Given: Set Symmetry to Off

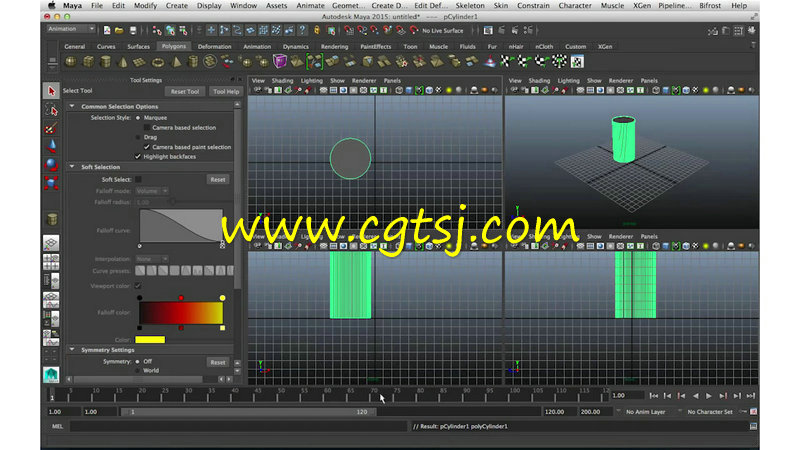Looking at the screenshot, I should (138, 362).
